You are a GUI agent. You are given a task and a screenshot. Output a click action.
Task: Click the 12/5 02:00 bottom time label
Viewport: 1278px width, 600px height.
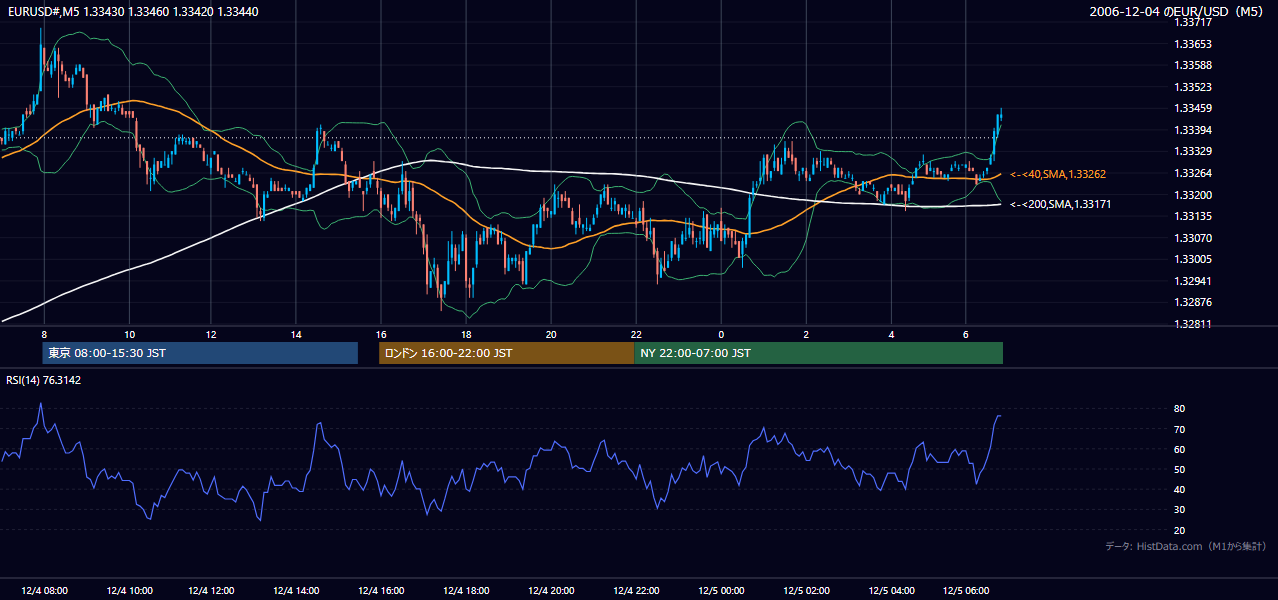(808, 591)
